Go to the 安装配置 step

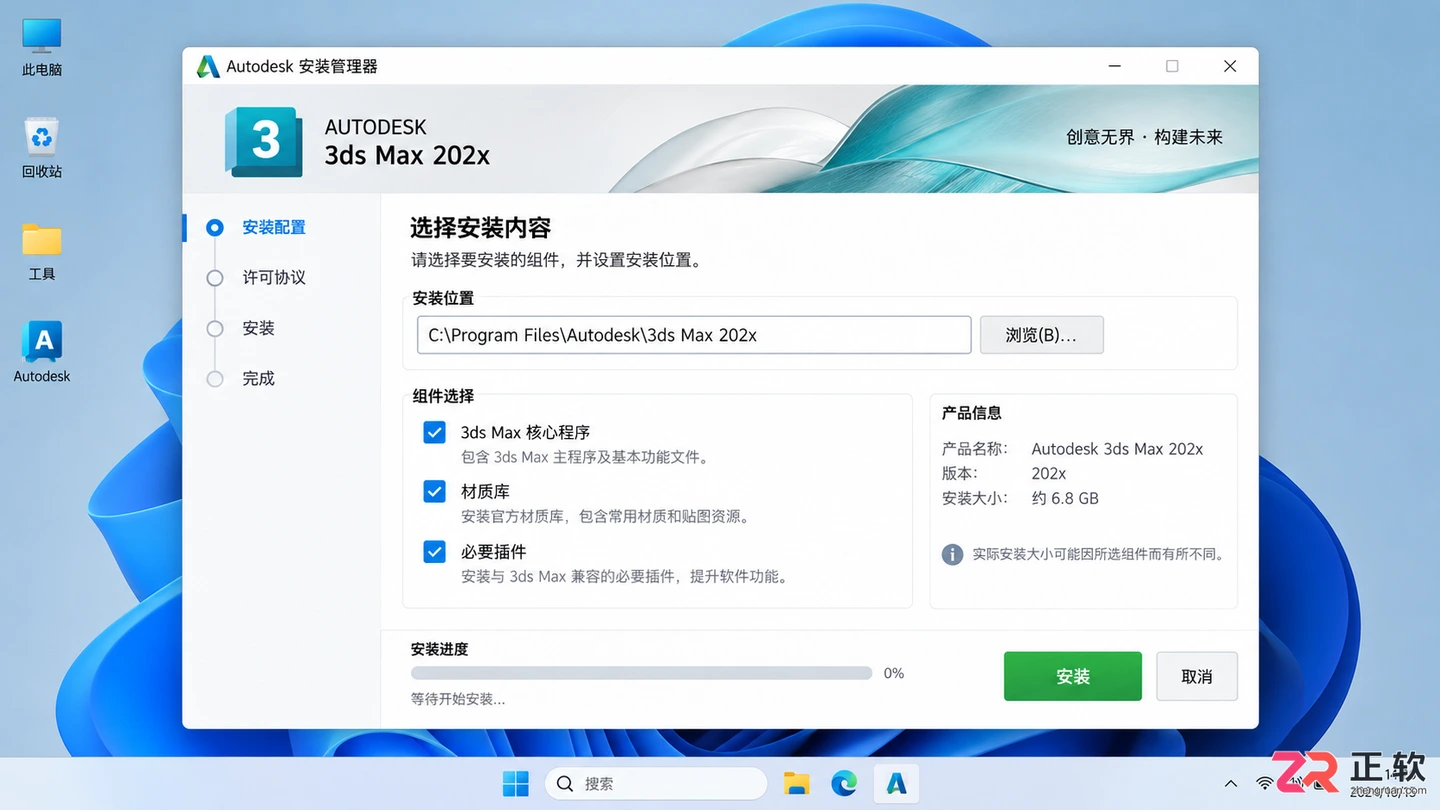(274, 228)
